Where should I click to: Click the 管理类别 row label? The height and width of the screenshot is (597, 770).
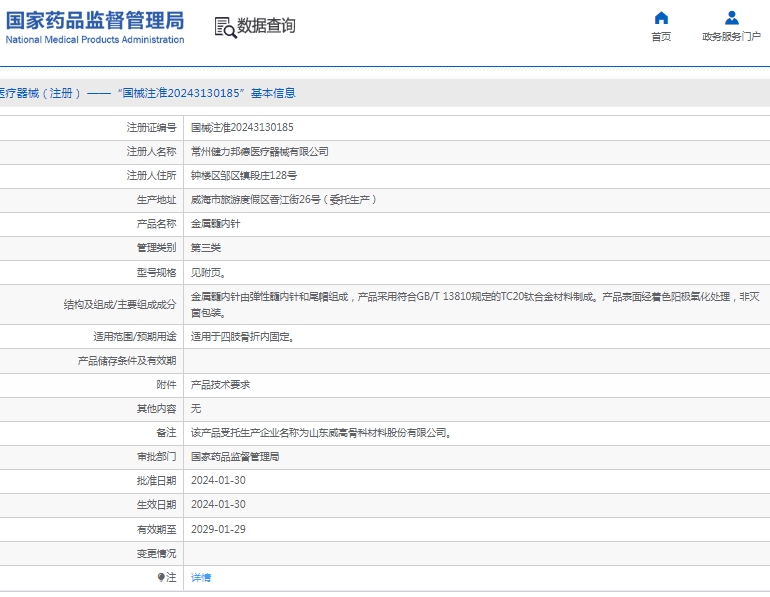coord(156,248)
